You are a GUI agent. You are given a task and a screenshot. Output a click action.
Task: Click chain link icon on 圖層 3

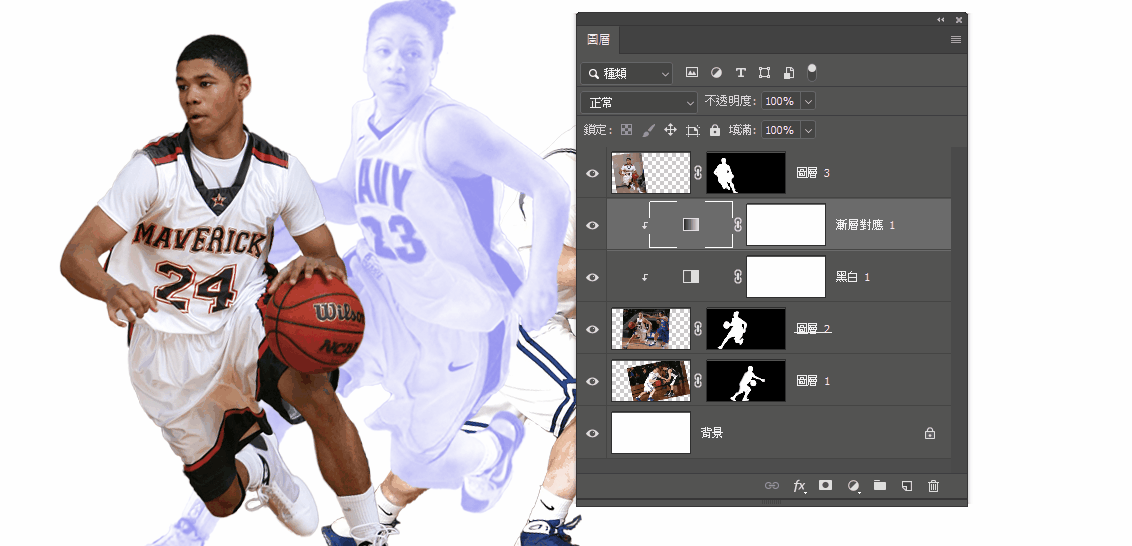697,173
